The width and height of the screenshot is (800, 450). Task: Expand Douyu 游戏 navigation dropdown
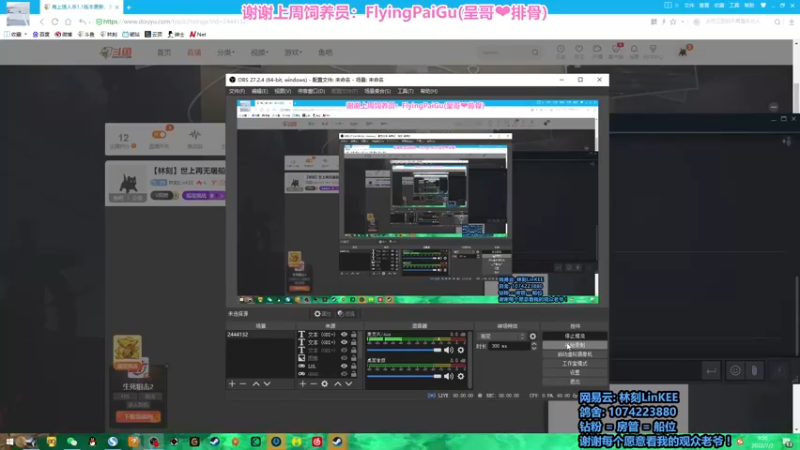[293, 52]
